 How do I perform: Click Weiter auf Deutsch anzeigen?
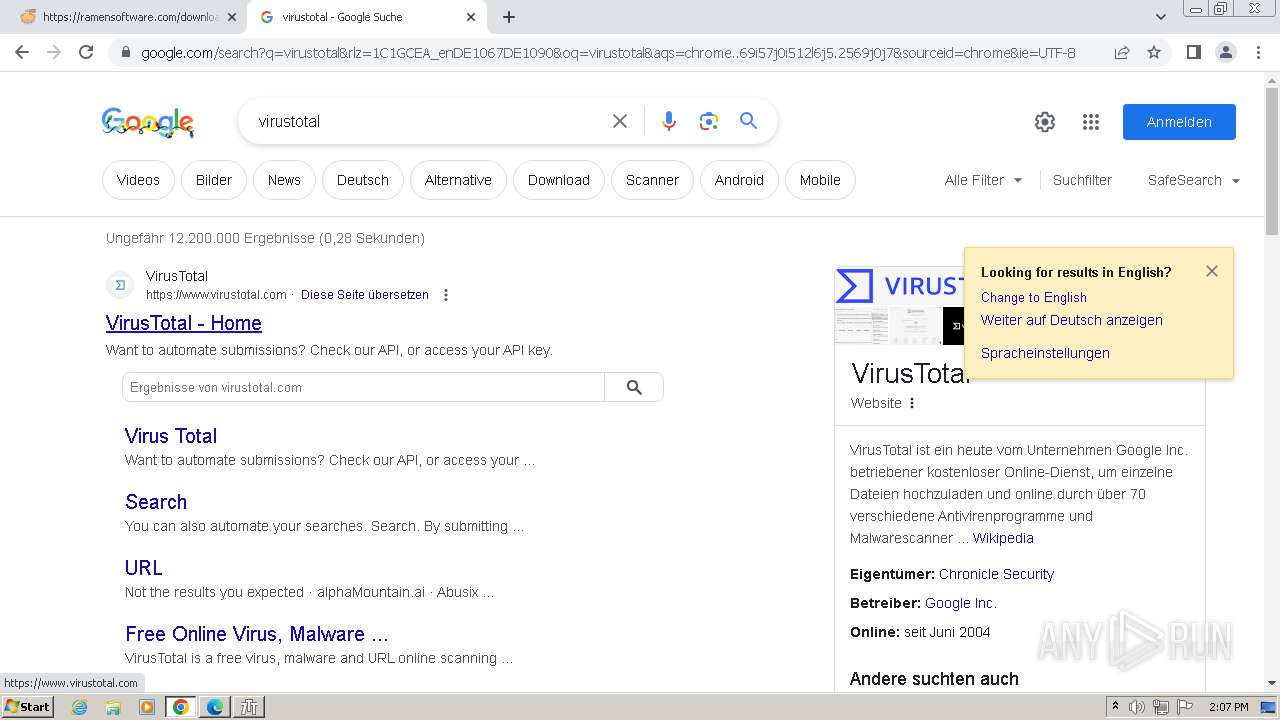pos(1072,320)
